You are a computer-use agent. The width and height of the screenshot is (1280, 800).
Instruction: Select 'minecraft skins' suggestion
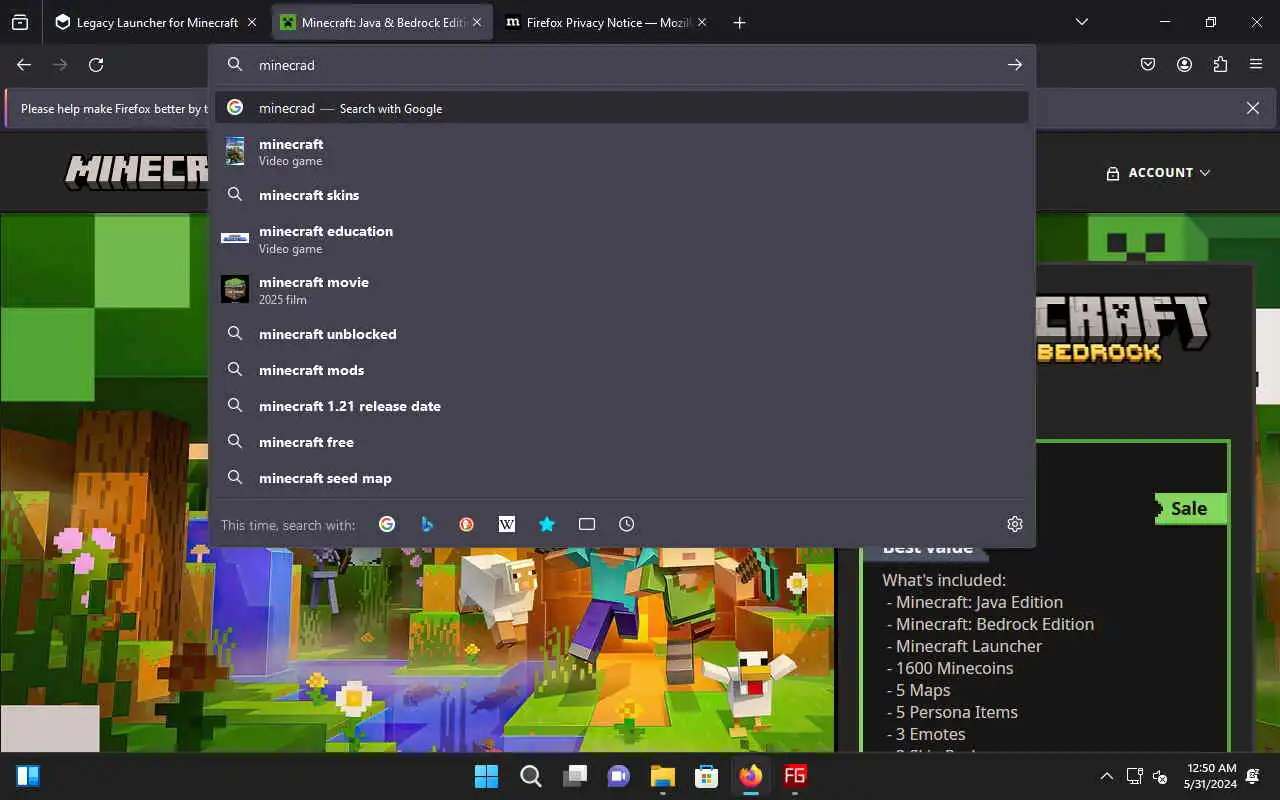[622, 195]
